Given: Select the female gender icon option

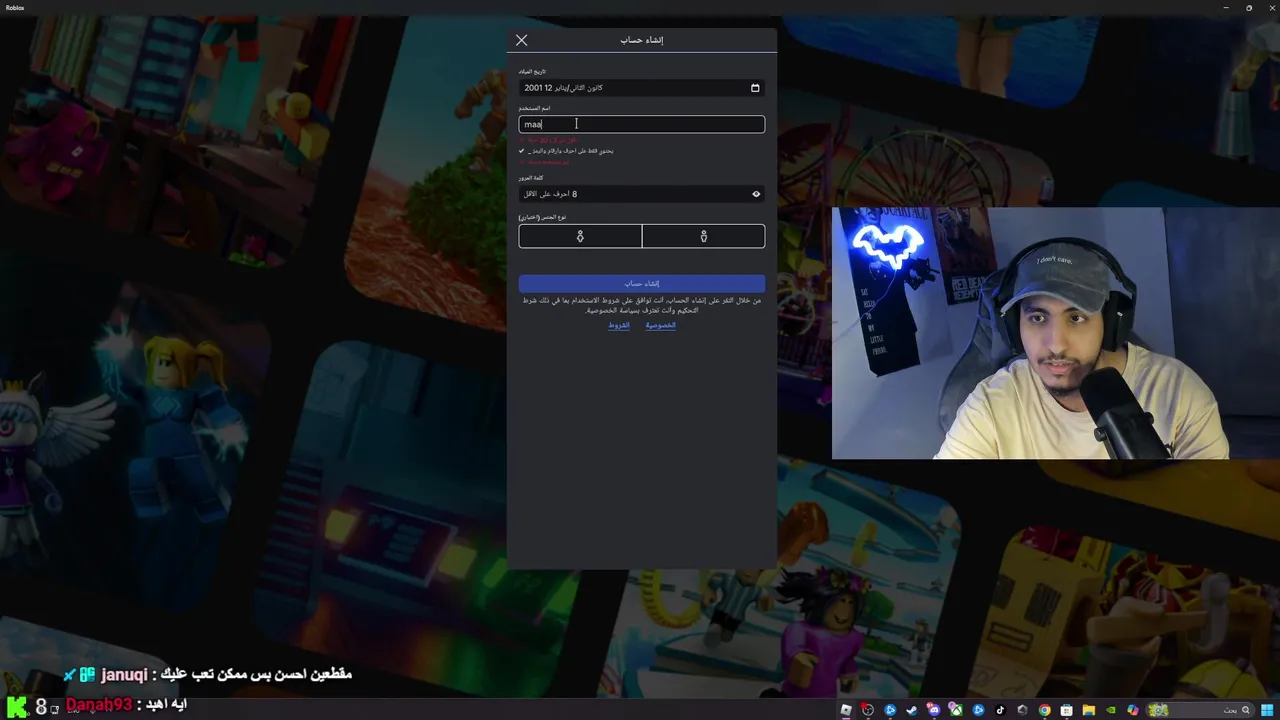Looking at the screenshot, I should click(x=580, y=236).
